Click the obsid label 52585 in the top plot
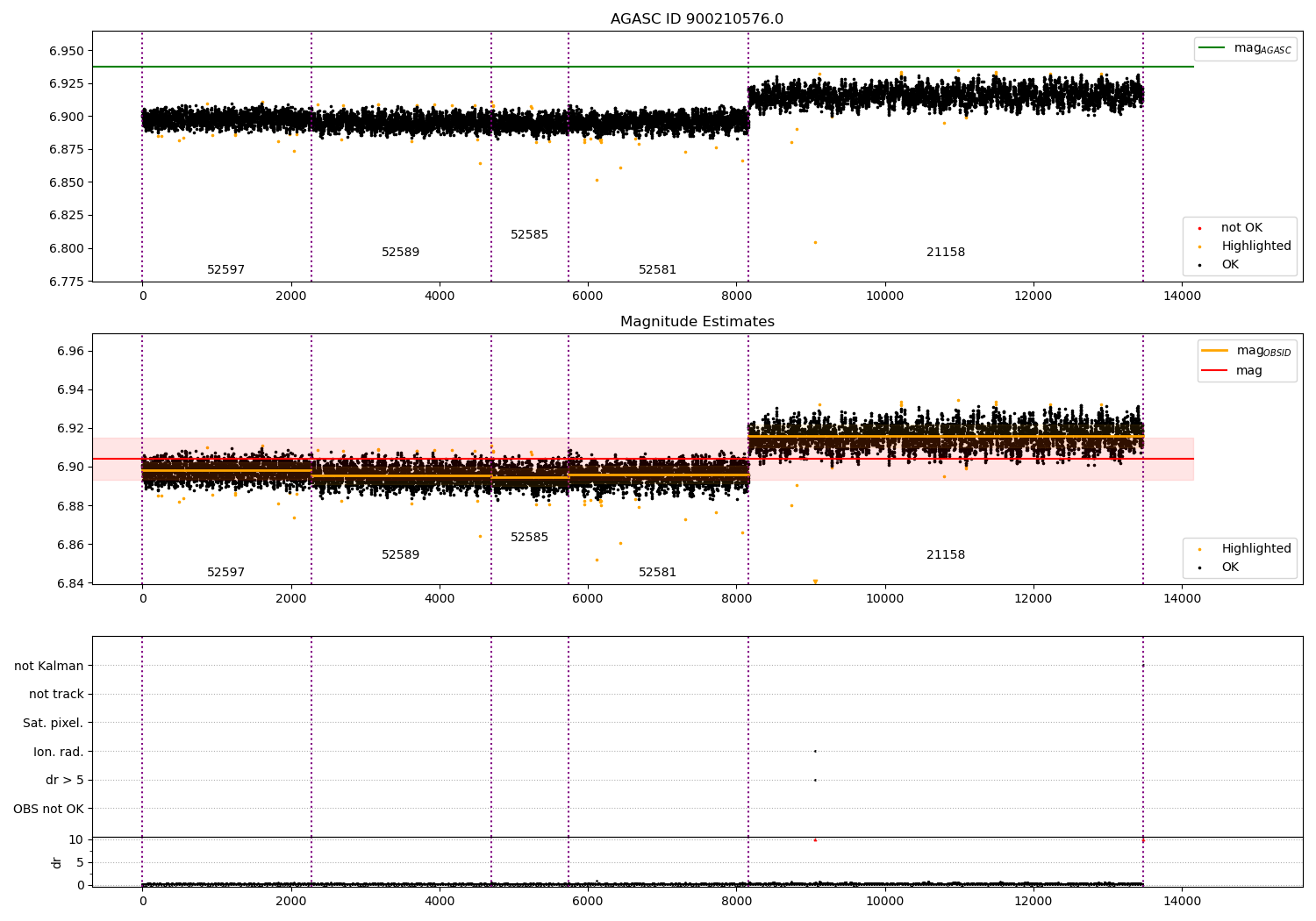 click(x=529, y=235)
